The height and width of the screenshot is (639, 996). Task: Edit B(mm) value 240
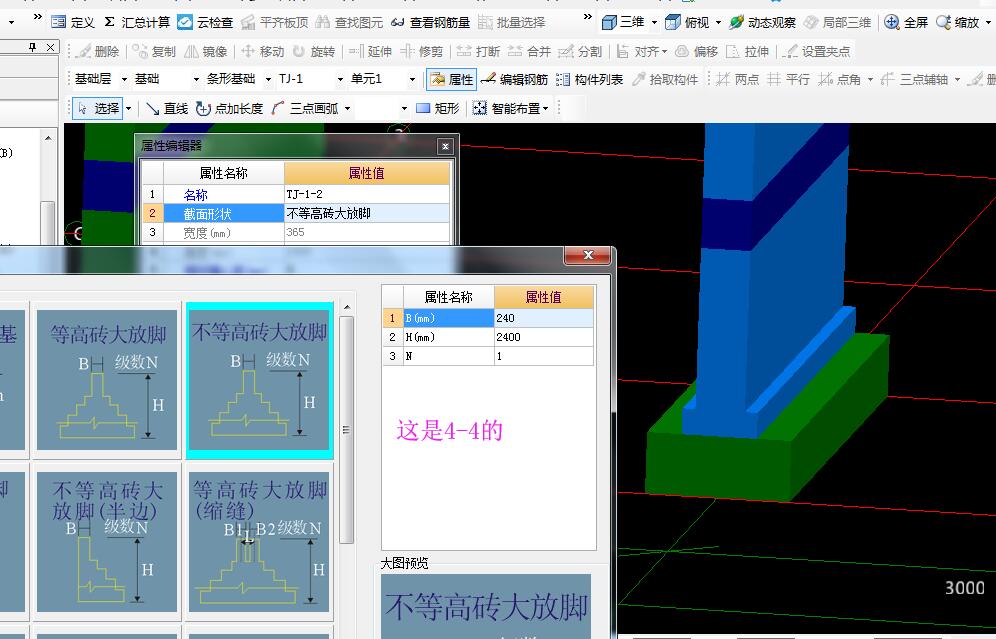click(544, 318)
